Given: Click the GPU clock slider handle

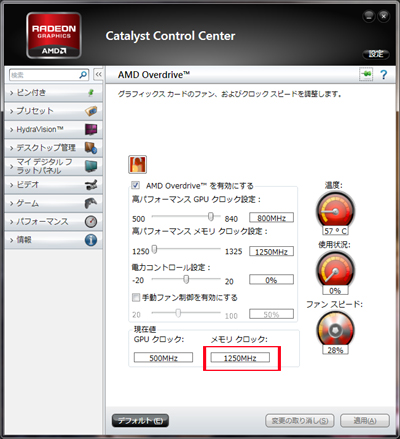Looking at the screenshot, I should tap(211, 217).
